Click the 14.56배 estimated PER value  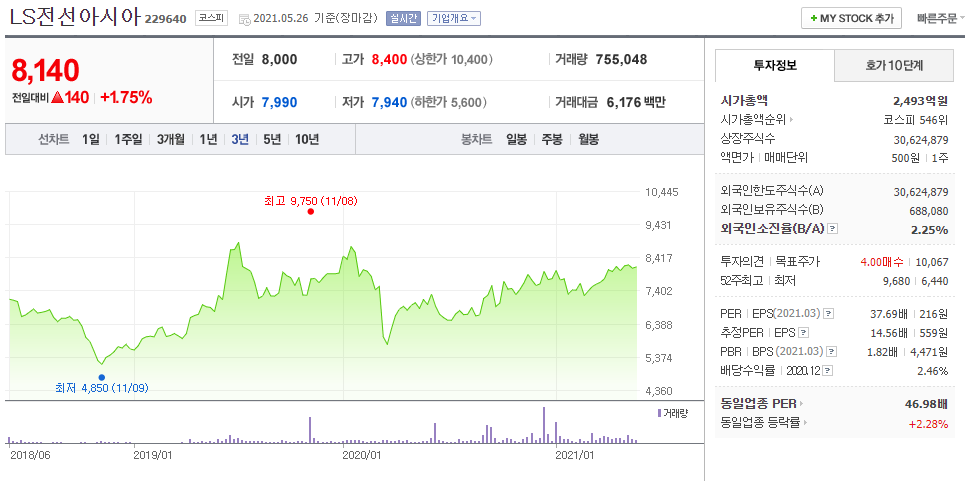click(889, 333)
